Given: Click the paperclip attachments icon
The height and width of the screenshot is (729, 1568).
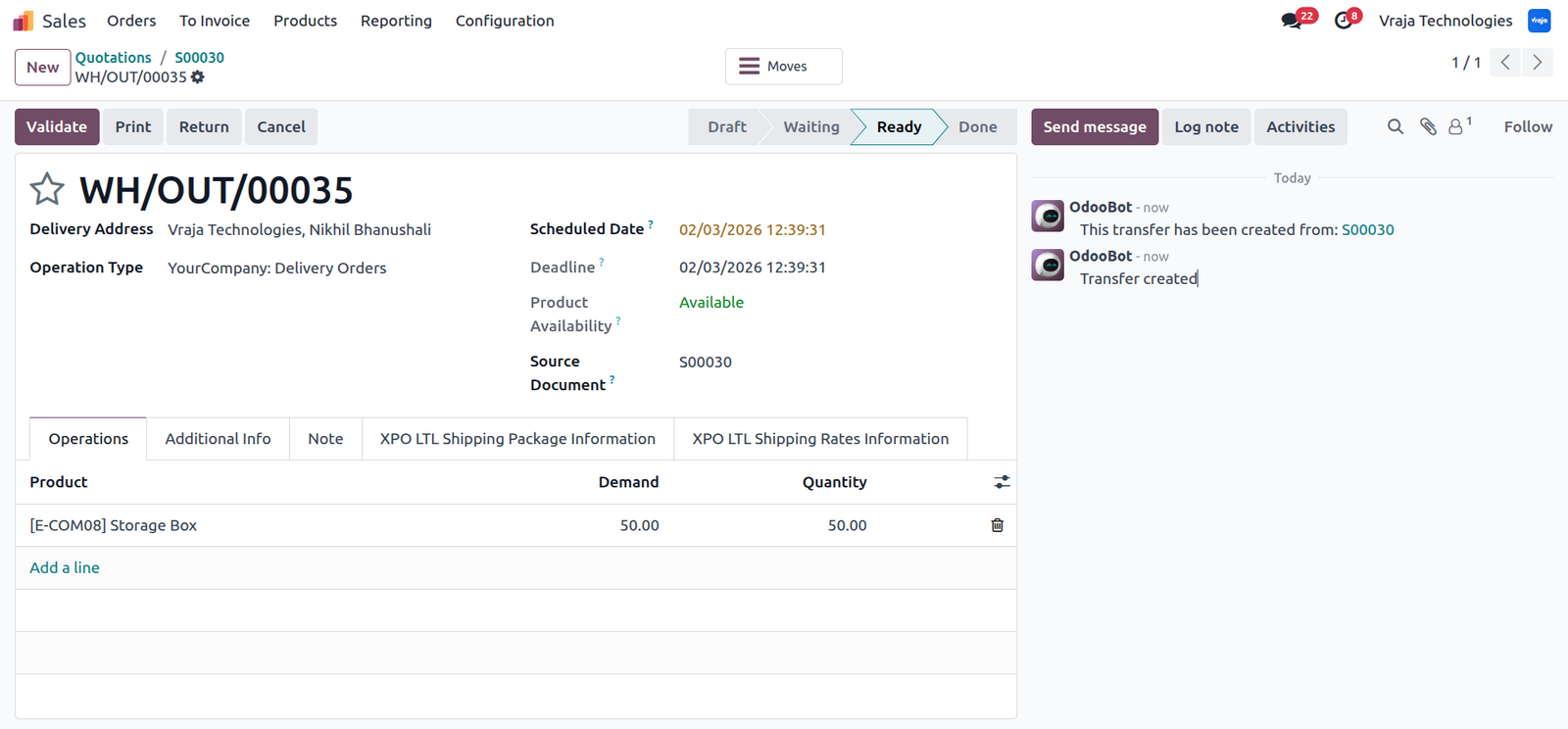Looking at the screenshot, I should [1428, 126].
